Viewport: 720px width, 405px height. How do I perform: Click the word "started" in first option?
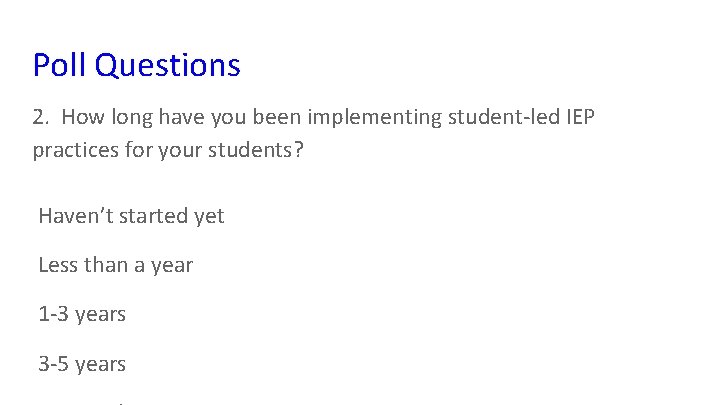point(158,216)
